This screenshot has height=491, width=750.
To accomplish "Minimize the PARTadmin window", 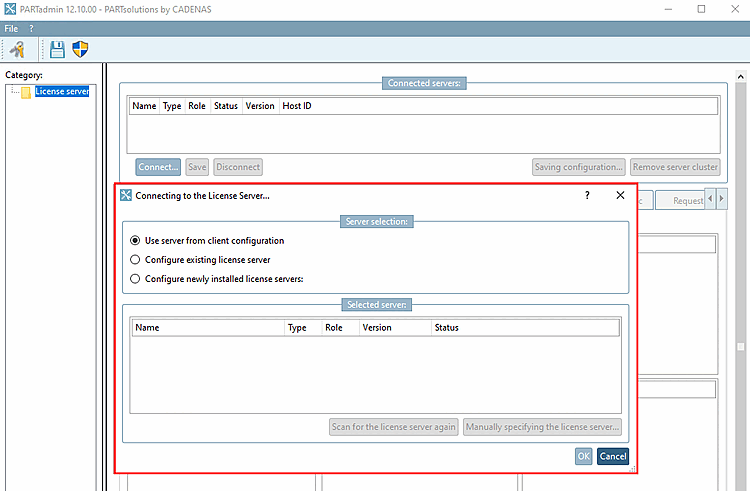I will [668, 9].
